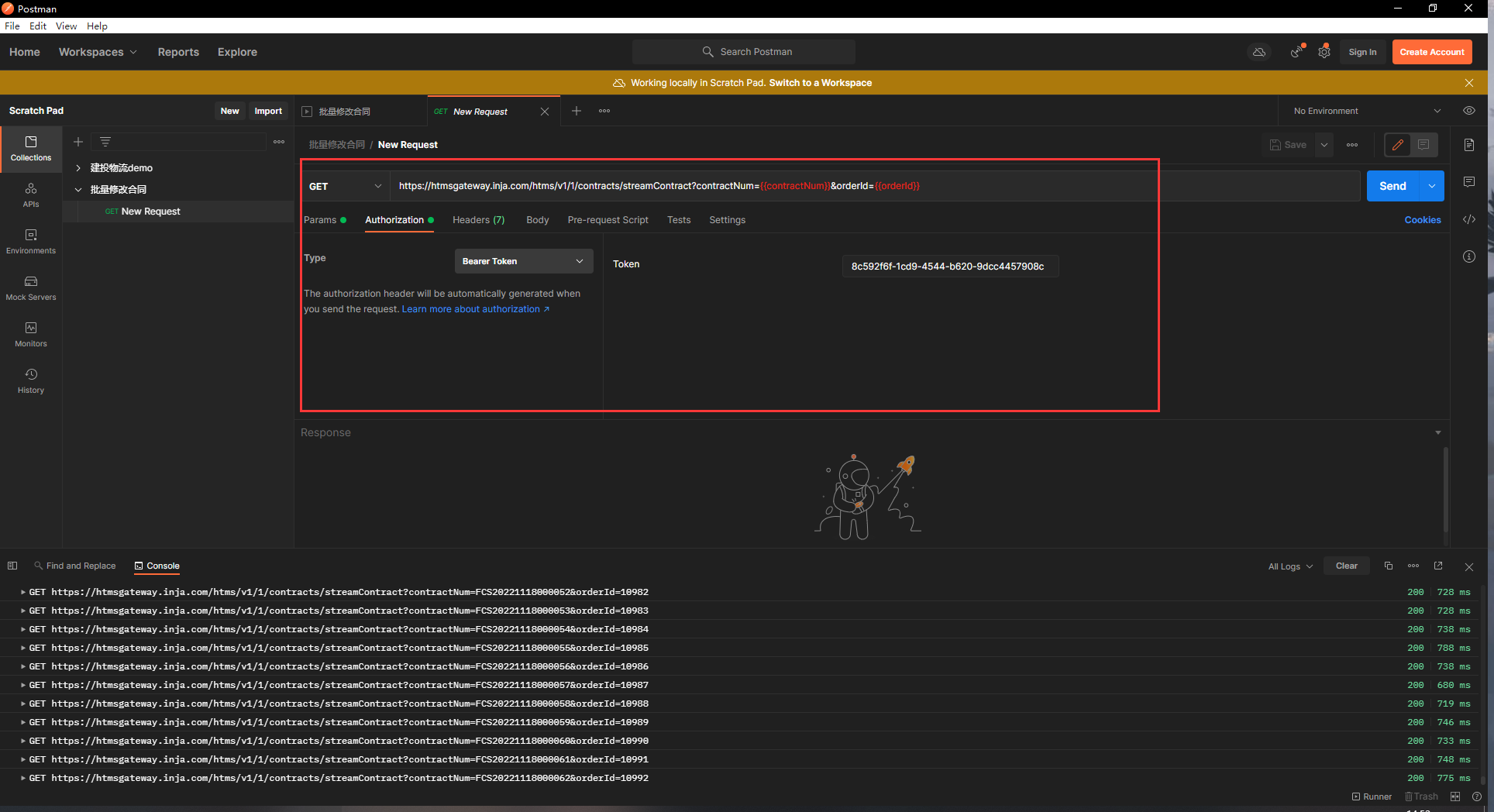Screen dimensions: 1494x812
Task: Pop out the console into new window
Action: point(1438,566)
